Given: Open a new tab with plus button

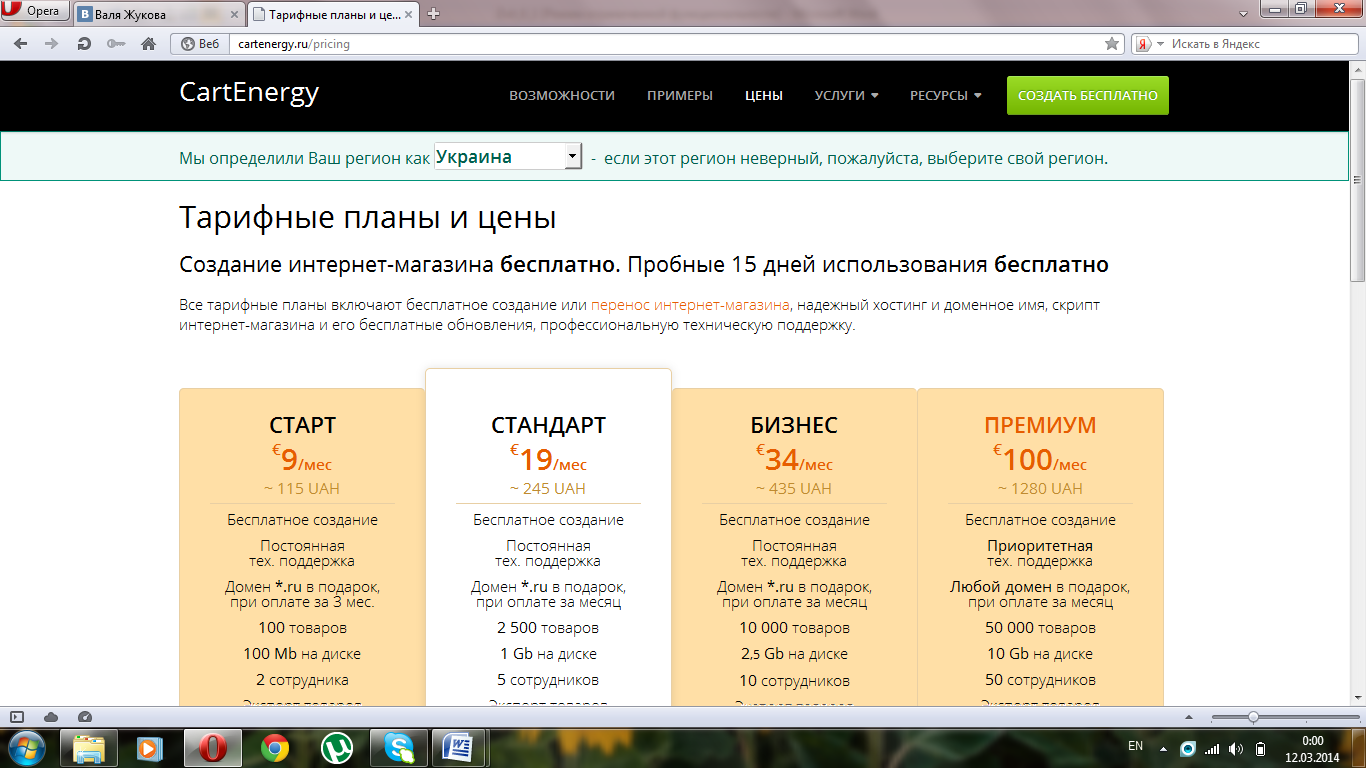Looking at the screenshot, I should tap(433, 14).
